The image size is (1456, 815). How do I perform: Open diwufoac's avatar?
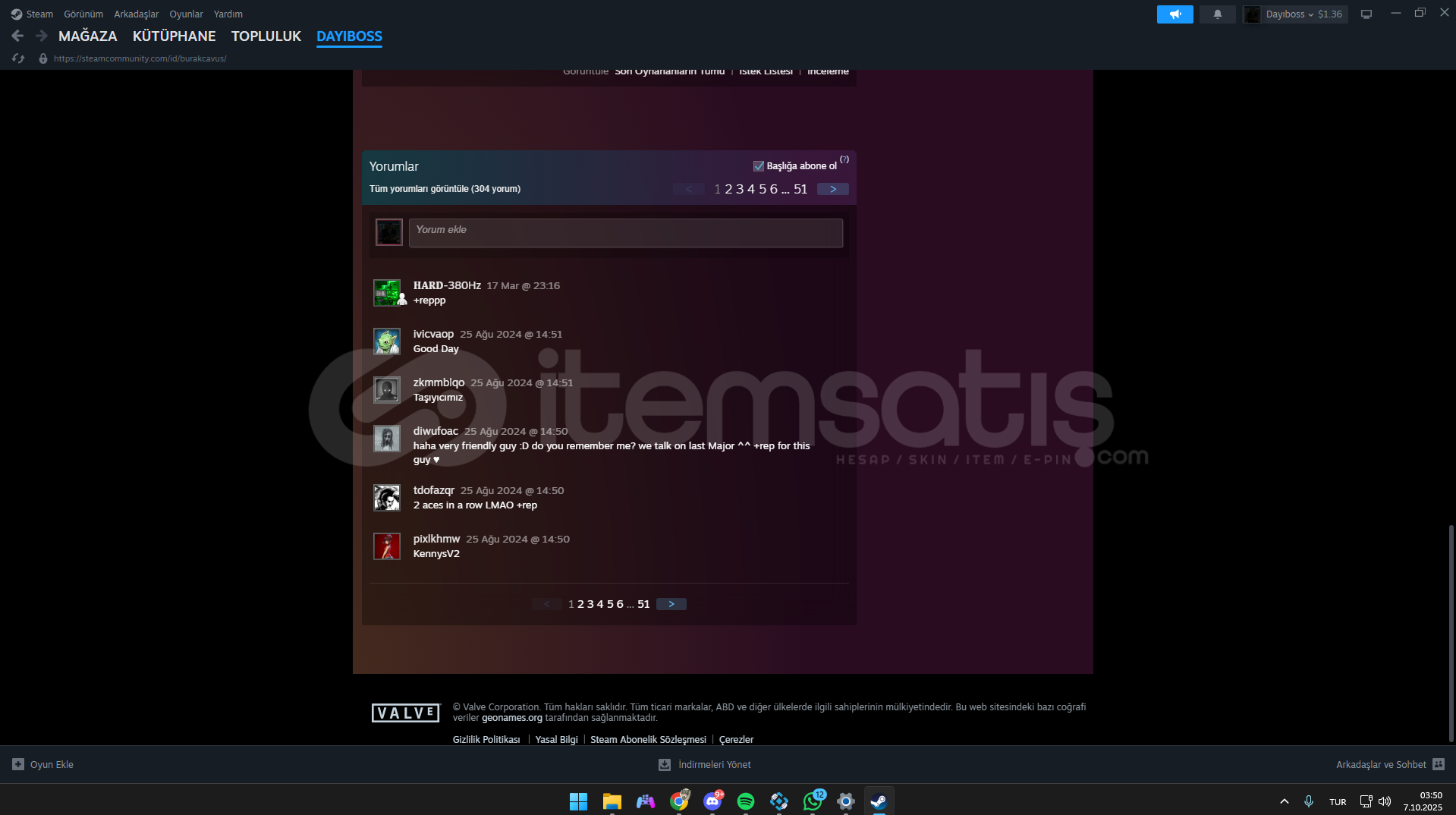pos(387,439)
